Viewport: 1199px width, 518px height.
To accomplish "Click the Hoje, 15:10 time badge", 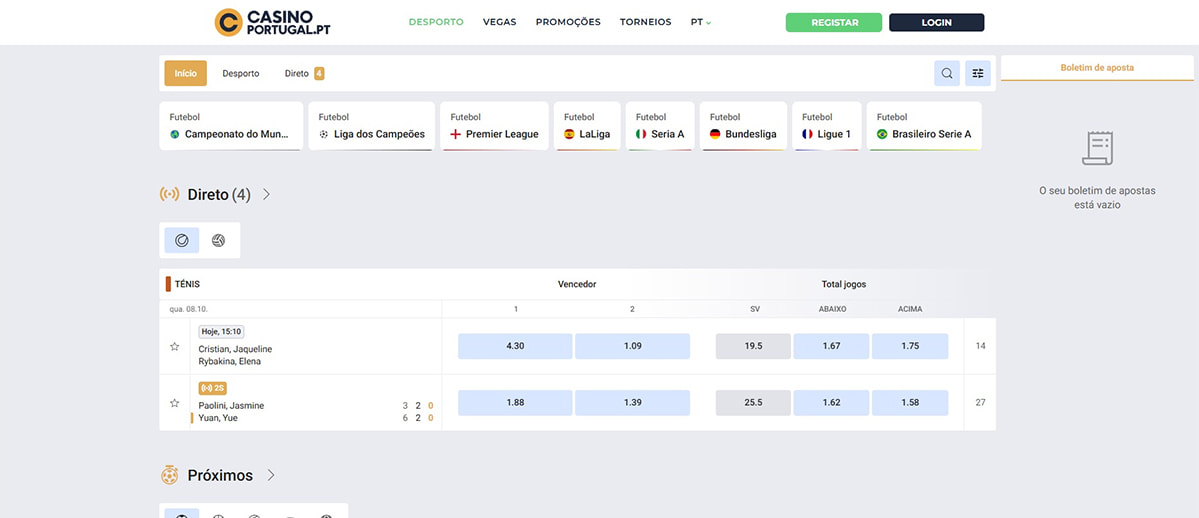I will (x=221, y=331).
